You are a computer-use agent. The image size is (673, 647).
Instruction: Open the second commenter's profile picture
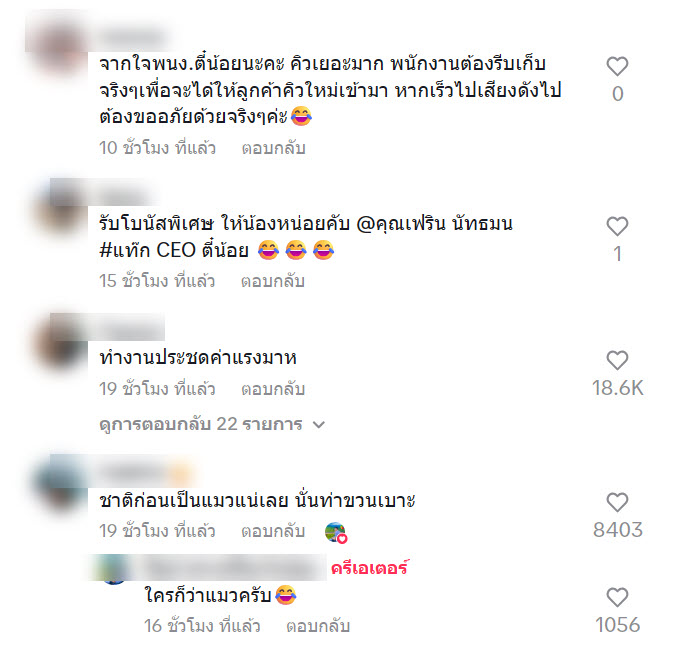(60, 206)
